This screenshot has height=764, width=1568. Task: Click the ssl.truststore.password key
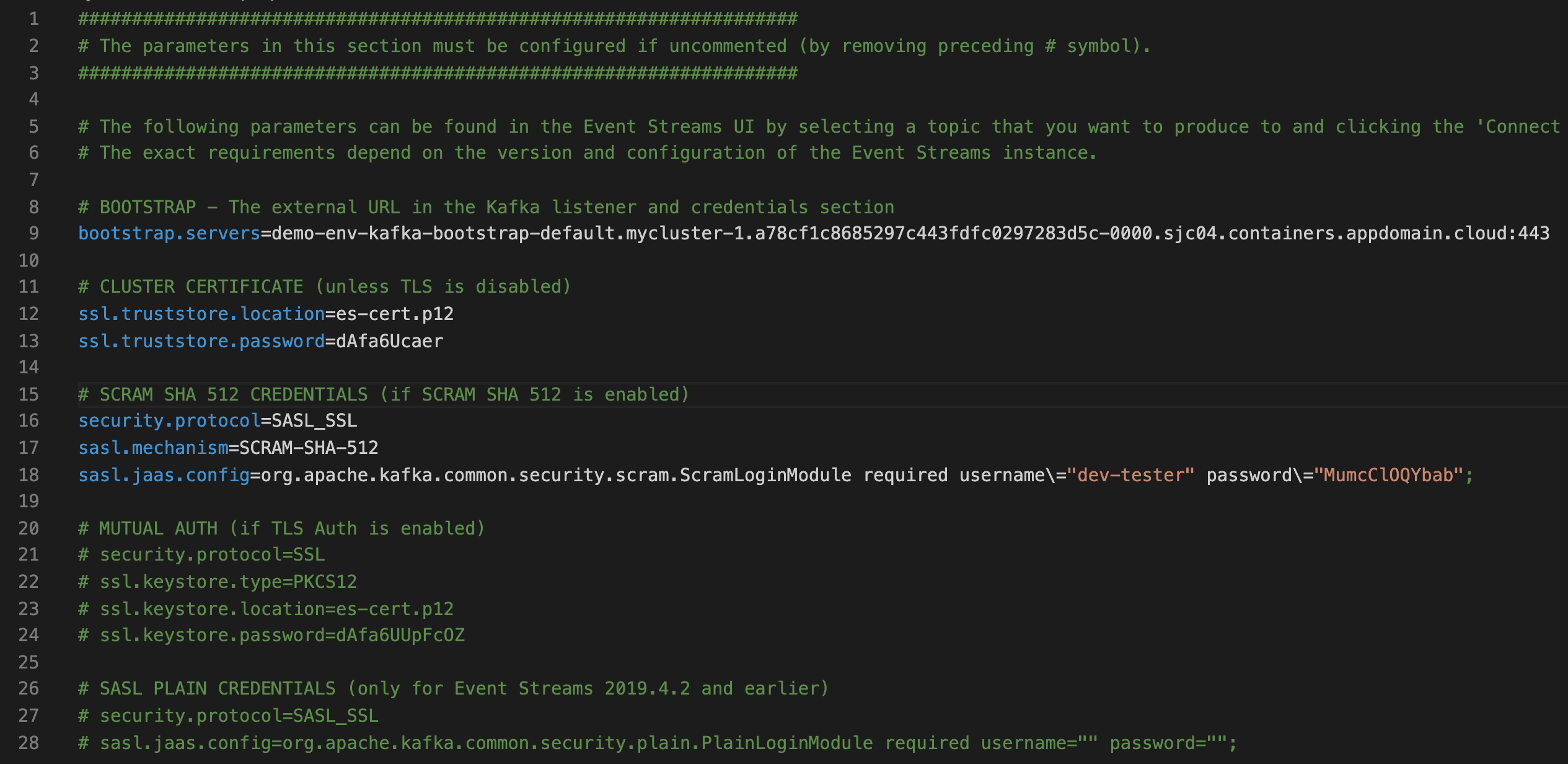pos(201,342)
